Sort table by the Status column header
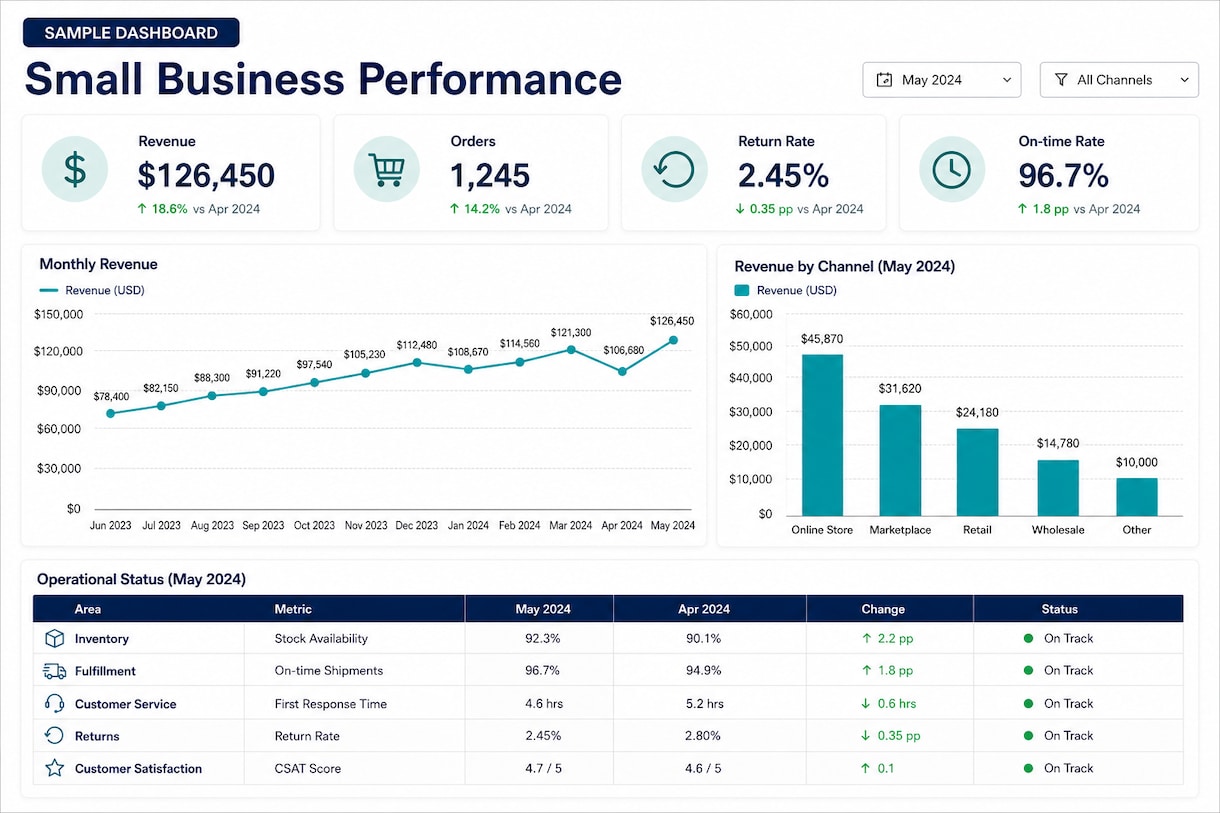The height and width of the screenshot is (813, 1220). pyautogui.click(x=1060, y=609)
